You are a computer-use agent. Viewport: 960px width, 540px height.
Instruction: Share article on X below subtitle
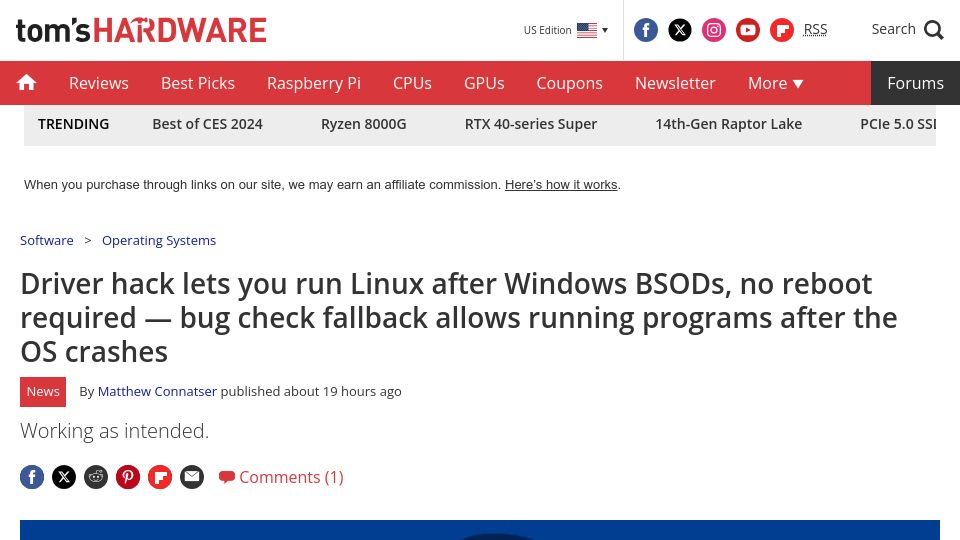point(64,477)
